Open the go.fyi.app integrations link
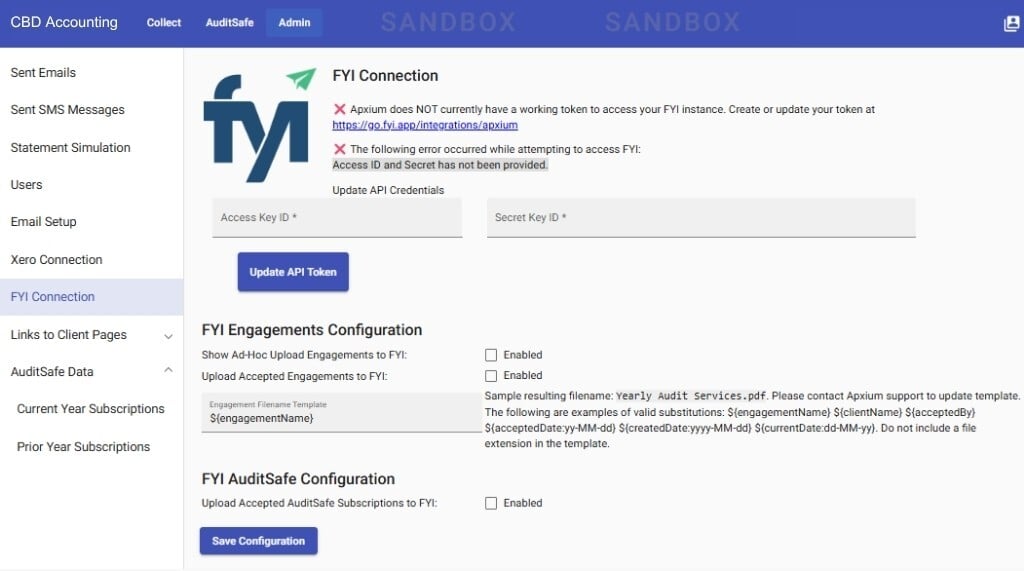 pyautogui.click(x=425, y=125)
